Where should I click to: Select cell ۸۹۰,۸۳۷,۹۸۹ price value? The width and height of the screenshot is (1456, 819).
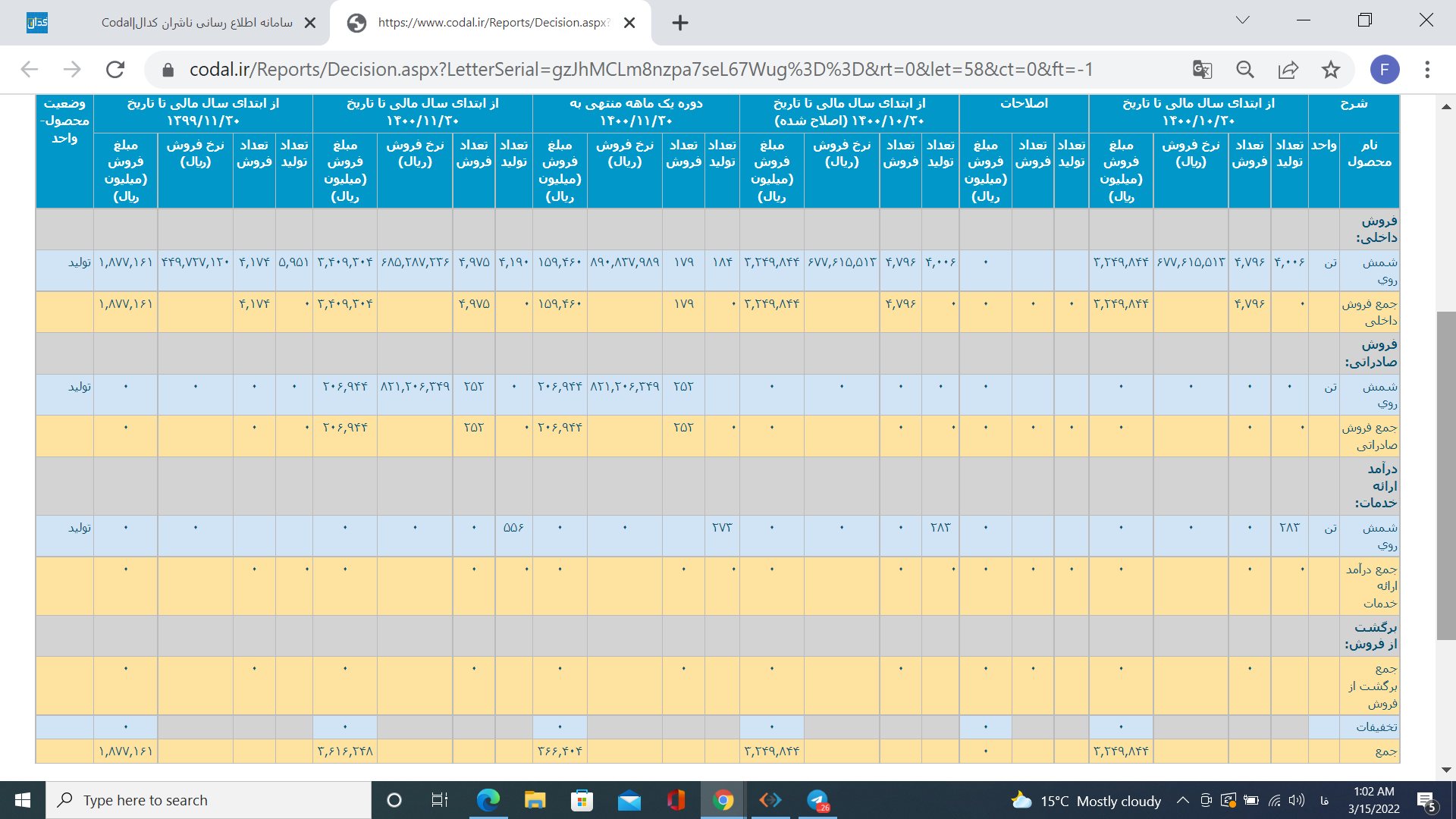point(624,262)
